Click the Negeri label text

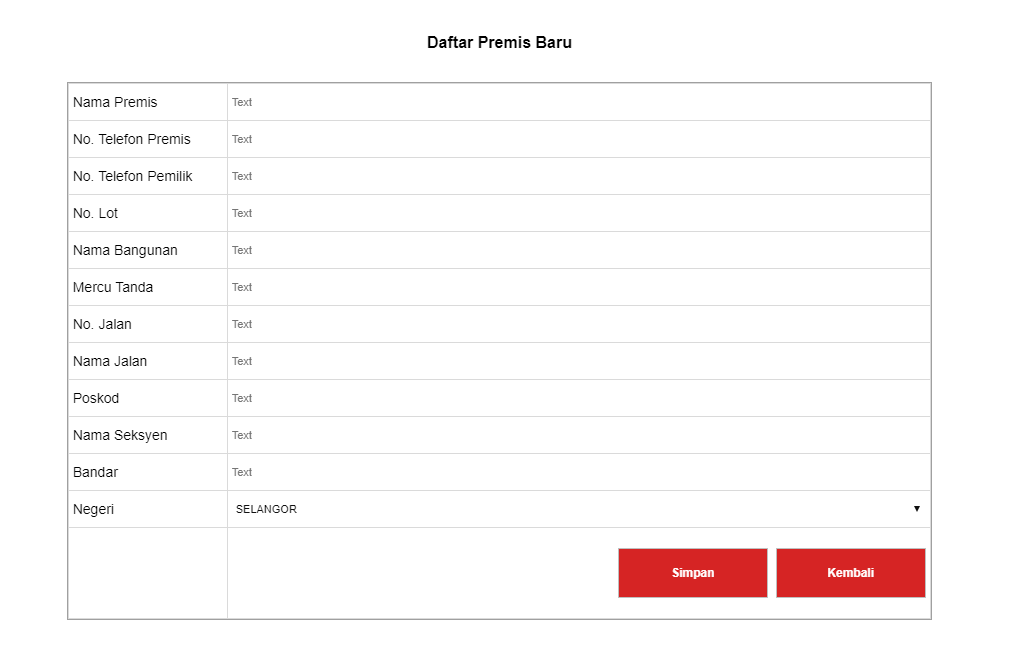coord(93,510)
